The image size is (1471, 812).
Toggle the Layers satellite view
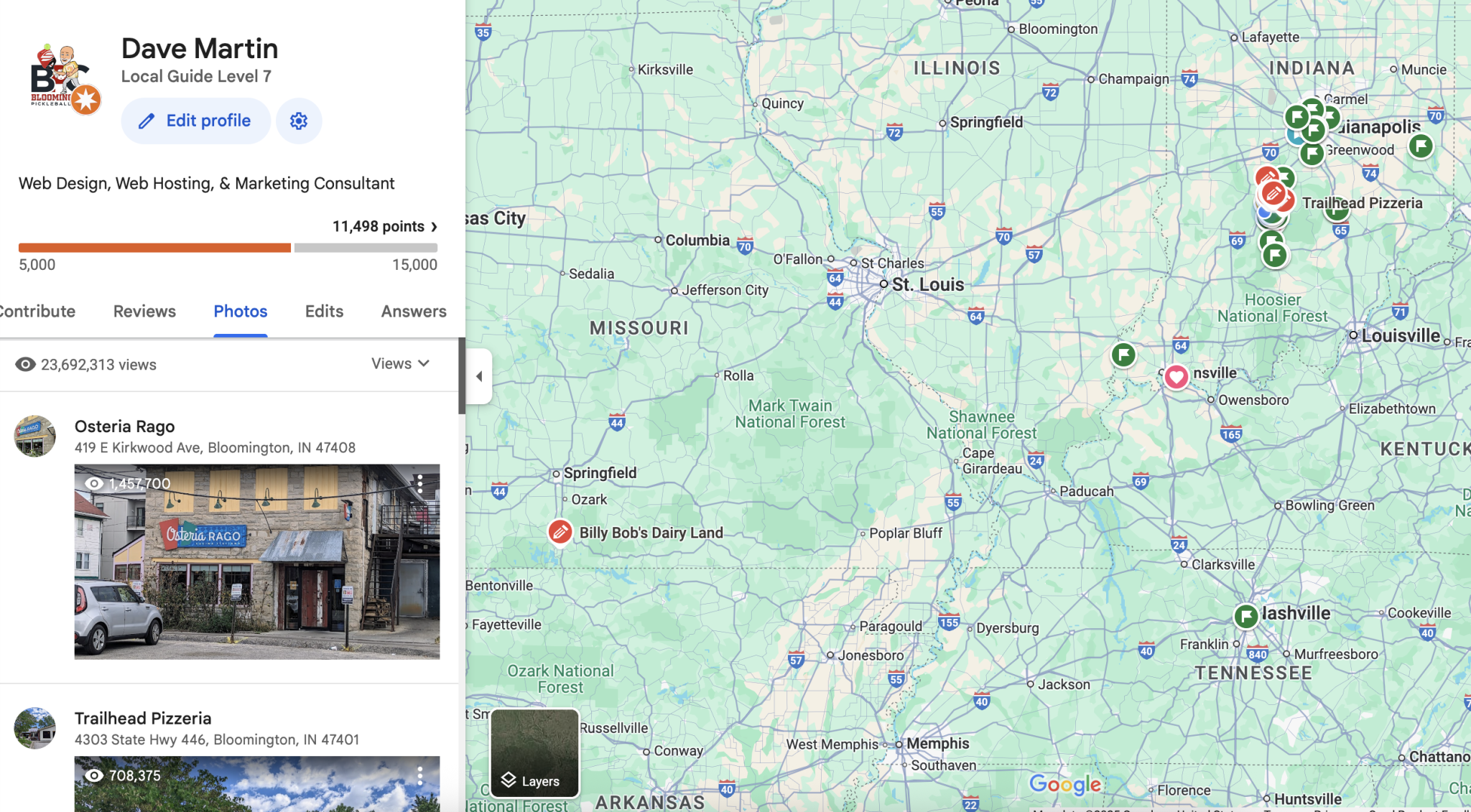[x=534, y=752]
